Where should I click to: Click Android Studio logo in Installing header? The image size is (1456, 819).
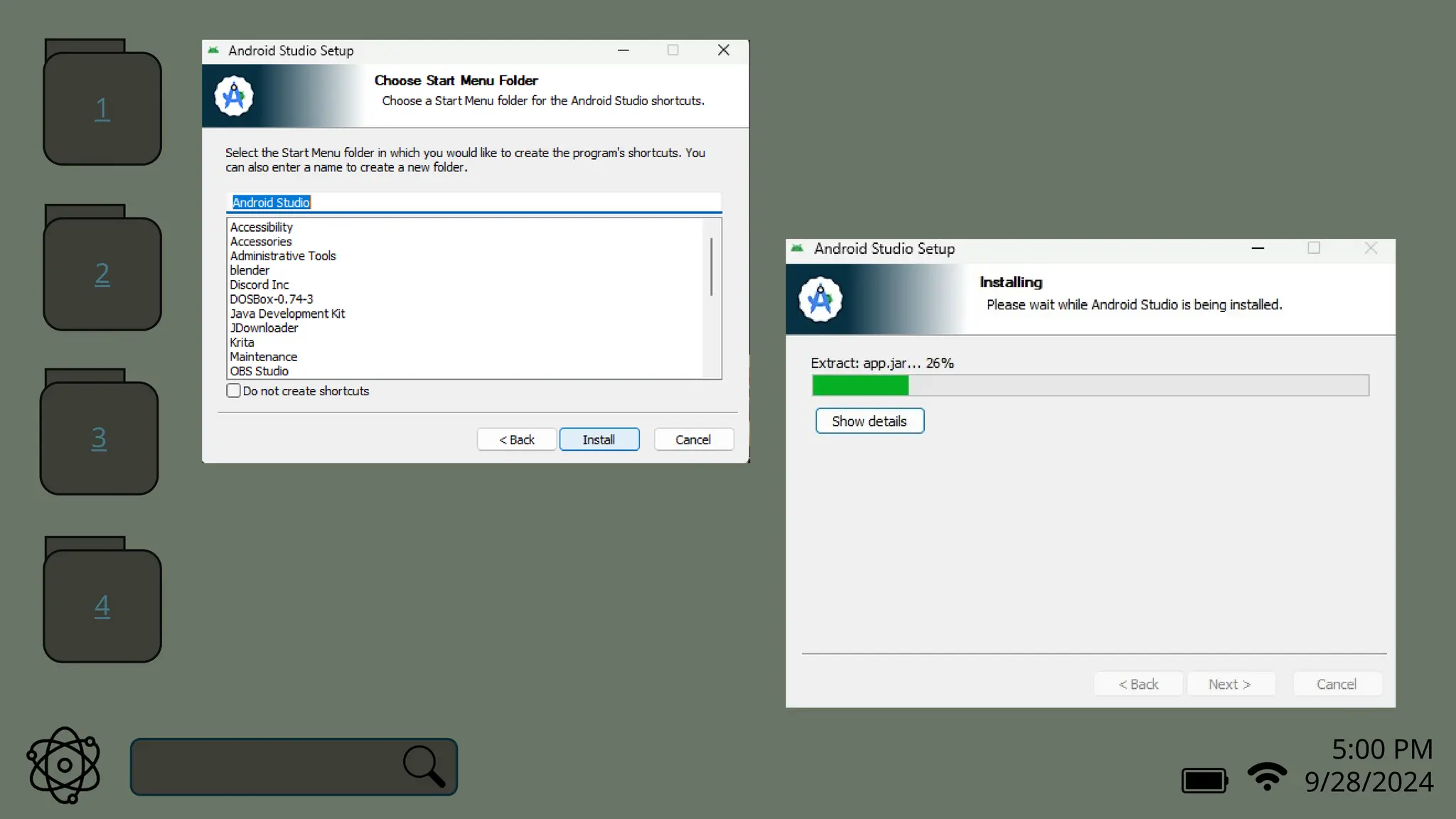click(x=820, y=299)
